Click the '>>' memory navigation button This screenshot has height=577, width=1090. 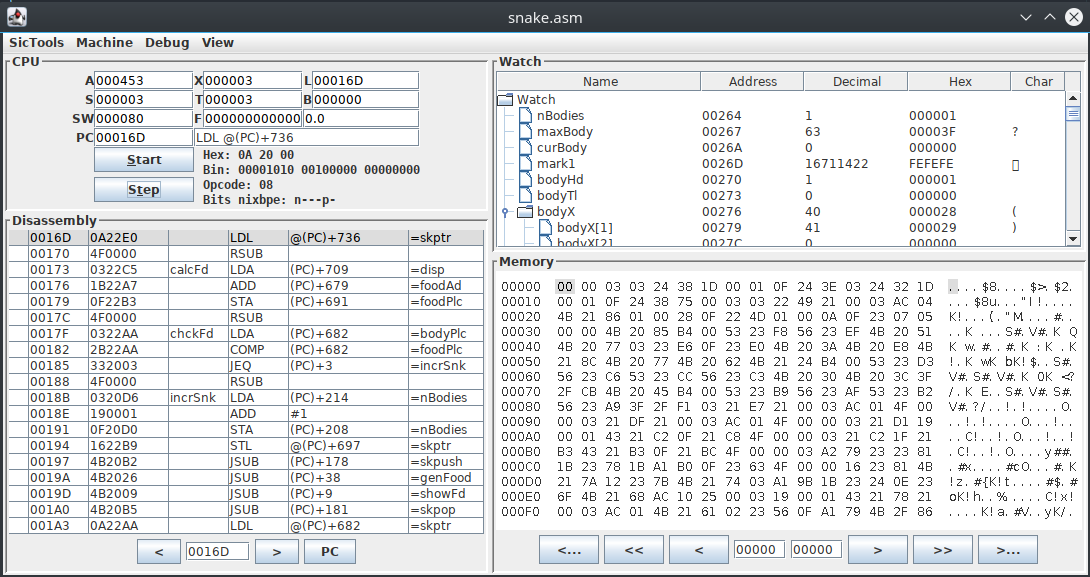[x=942, y=549]
